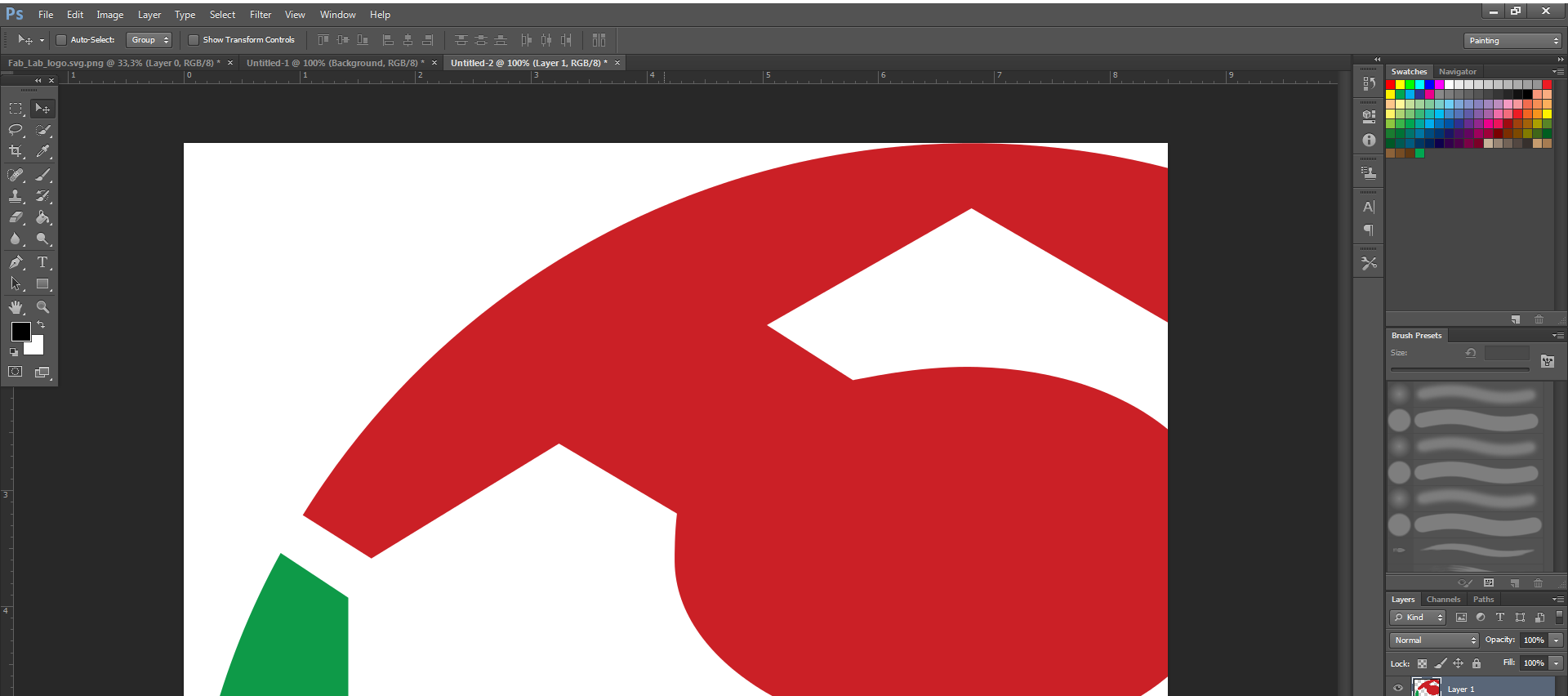Select the Crop tool
This screenshot has height=696, width=1568.
(16, 151)
